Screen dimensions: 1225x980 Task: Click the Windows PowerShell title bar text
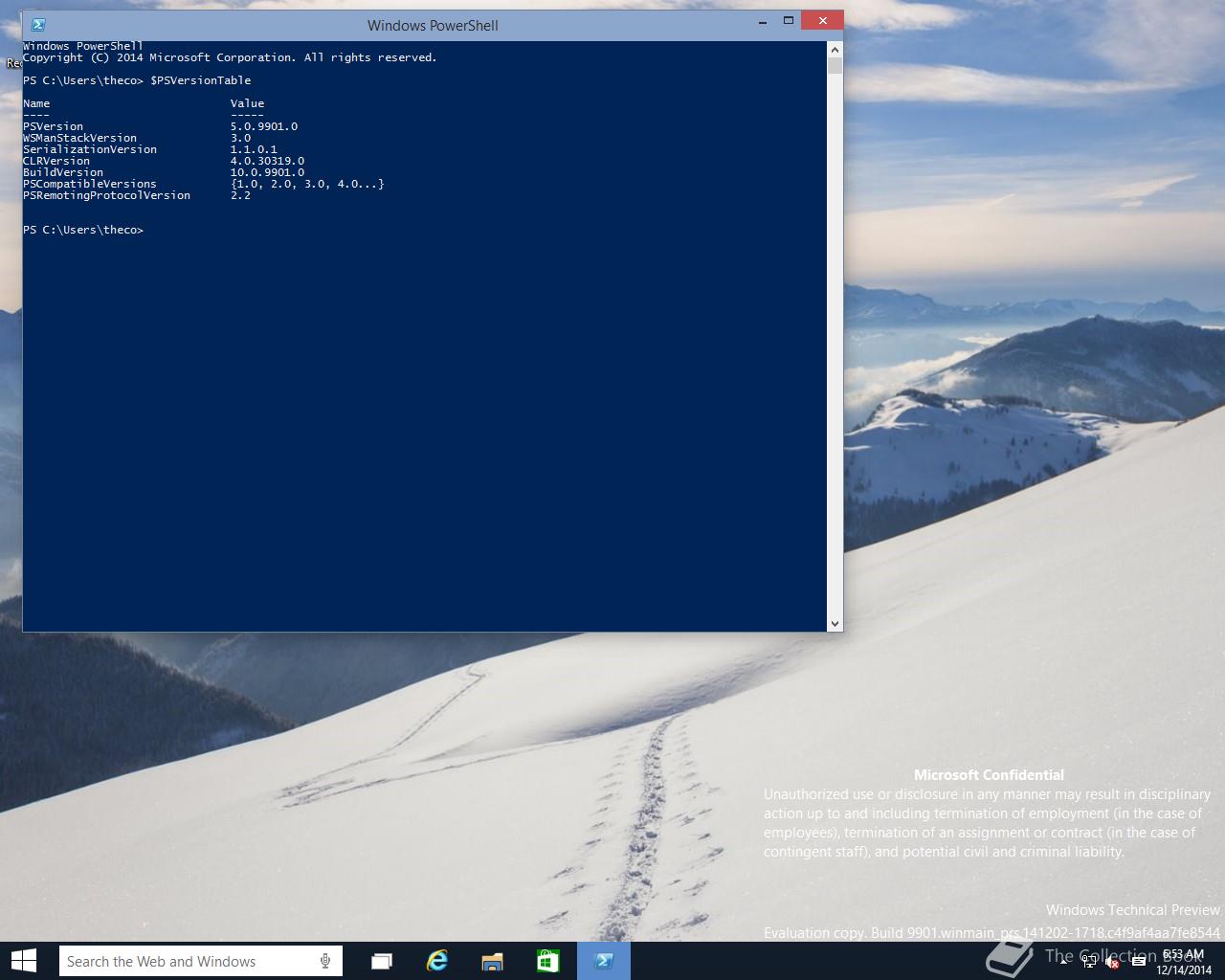[433, 26]
